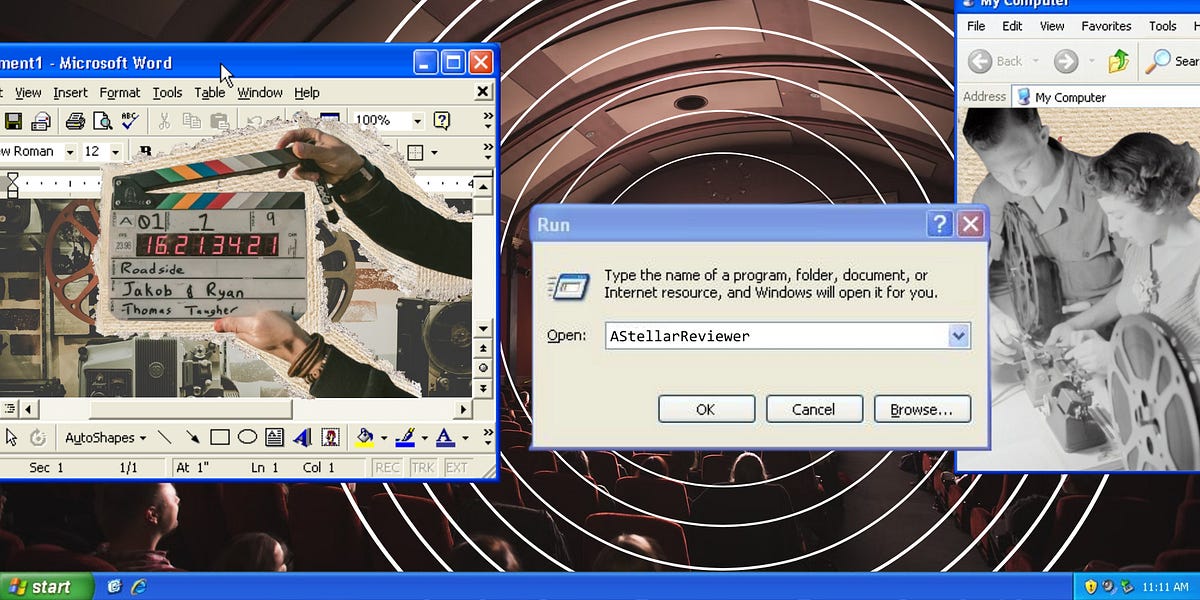Image resolution: width=1200 pixels, height=600 pixels.
Task: Expand the Fill Color dropdown arrow
Action: tap(384, 437)
